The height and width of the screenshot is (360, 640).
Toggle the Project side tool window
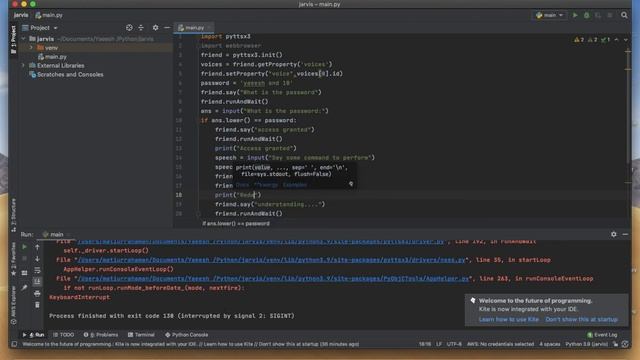coord(13,40)
